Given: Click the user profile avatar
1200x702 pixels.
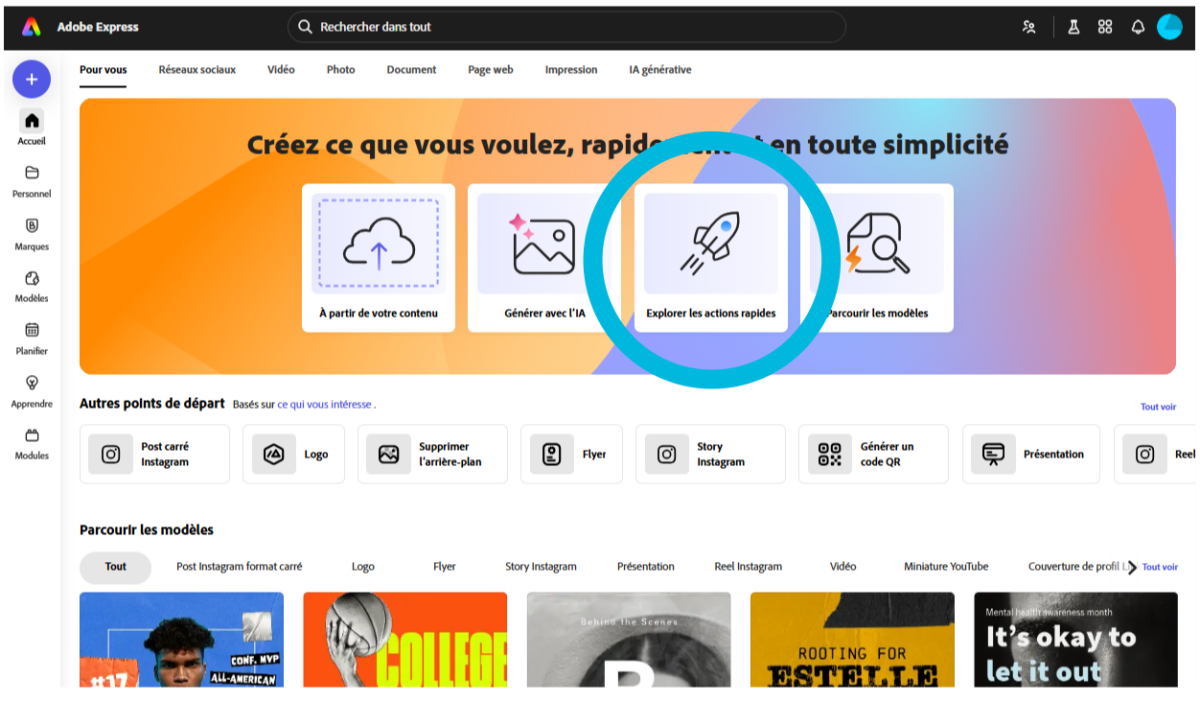Looking at the screenshot, I should (1169, 27).
